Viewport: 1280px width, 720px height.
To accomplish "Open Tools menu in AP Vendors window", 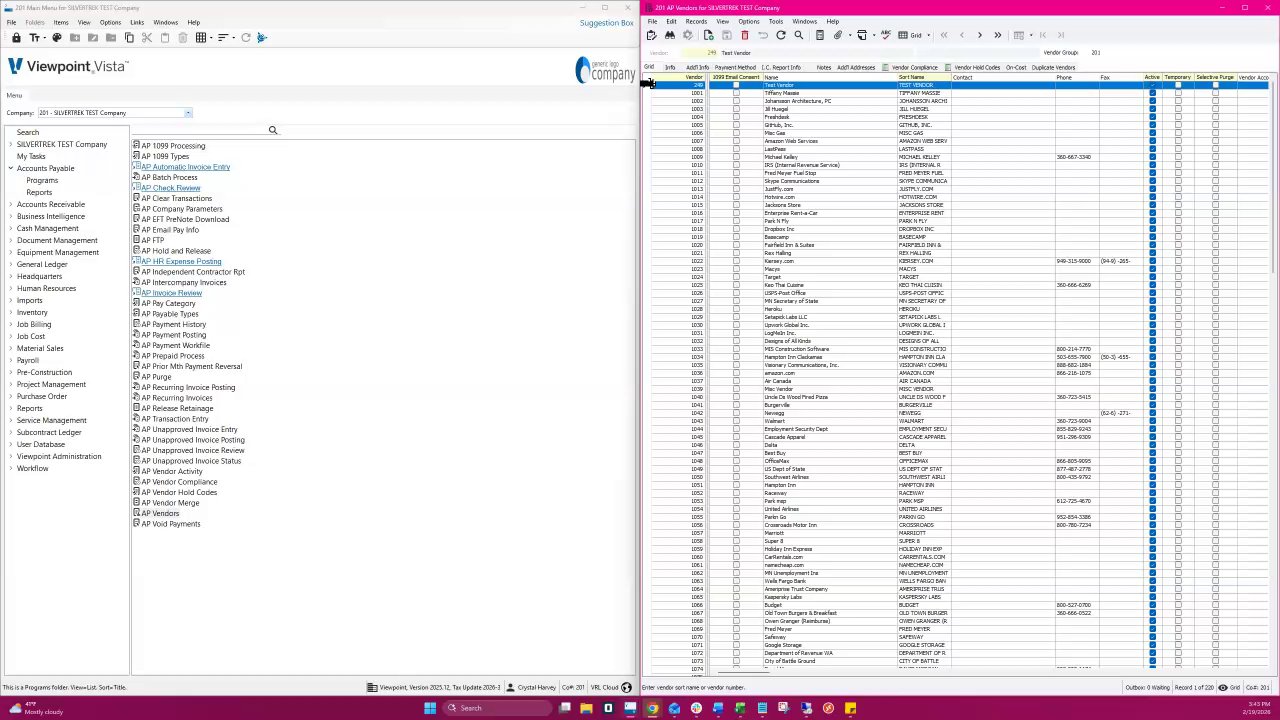I will point(775,21).
